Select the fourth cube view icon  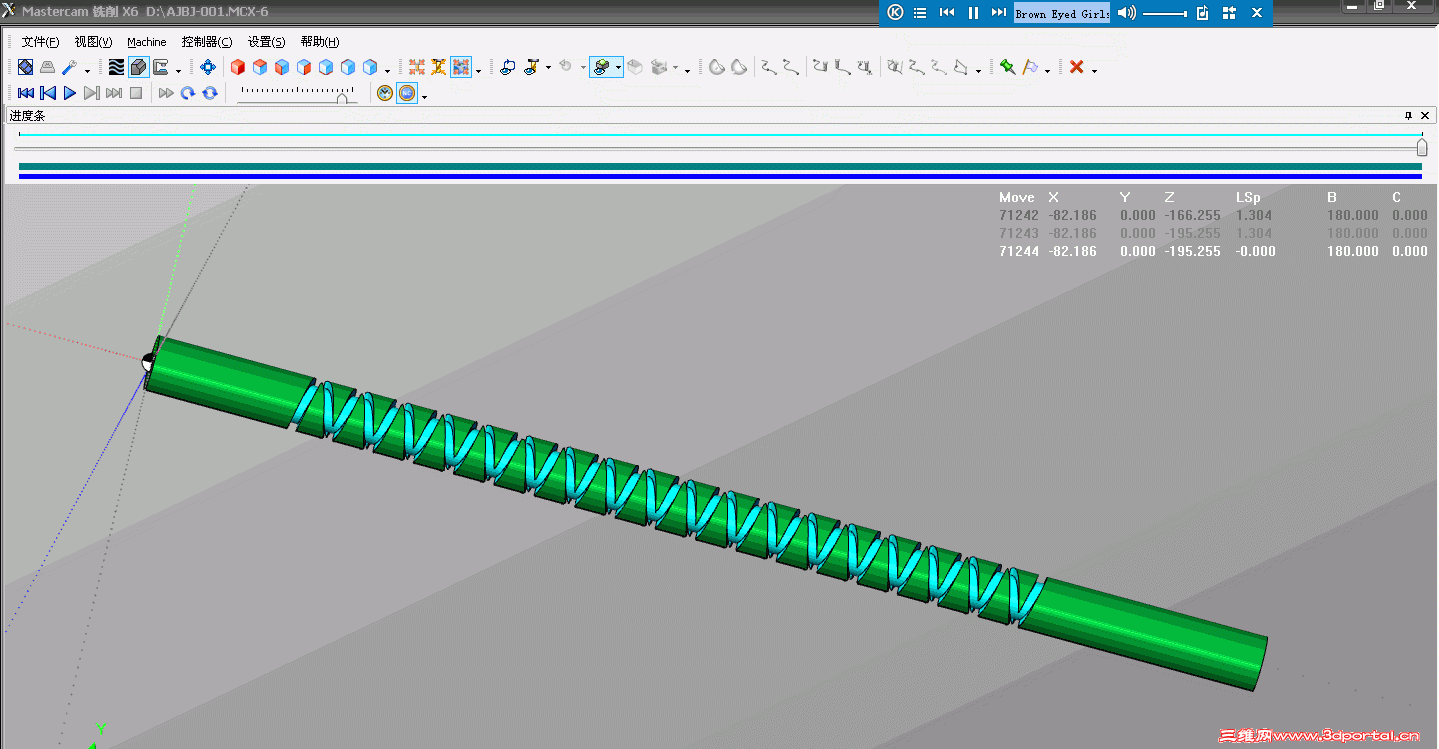coord(304,67)
